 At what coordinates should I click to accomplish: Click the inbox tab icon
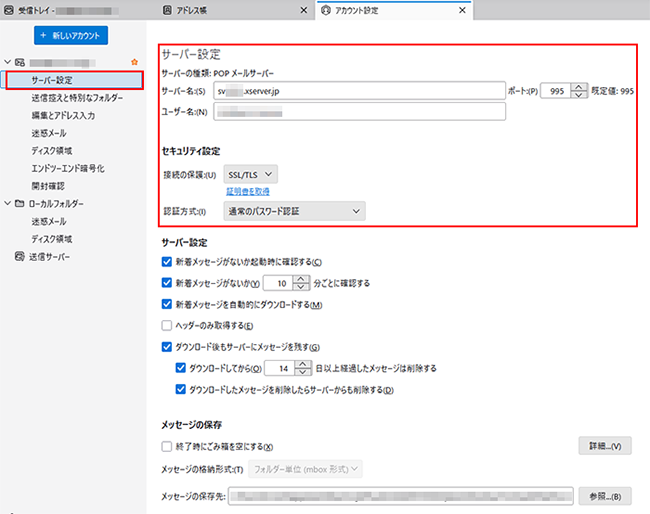pos(9,10)
